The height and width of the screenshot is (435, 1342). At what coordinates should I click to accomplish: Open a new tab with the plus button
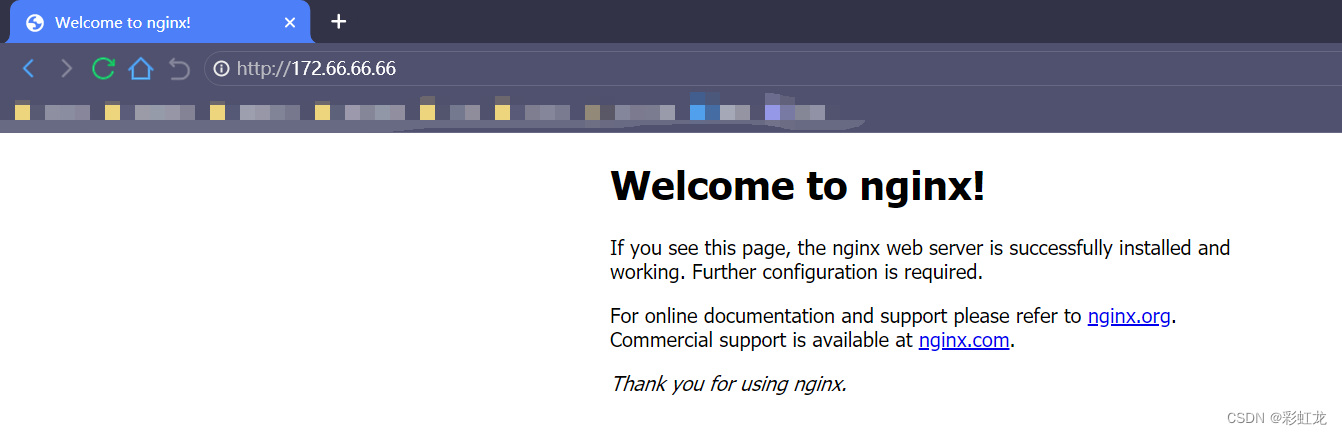pos(339,21)
